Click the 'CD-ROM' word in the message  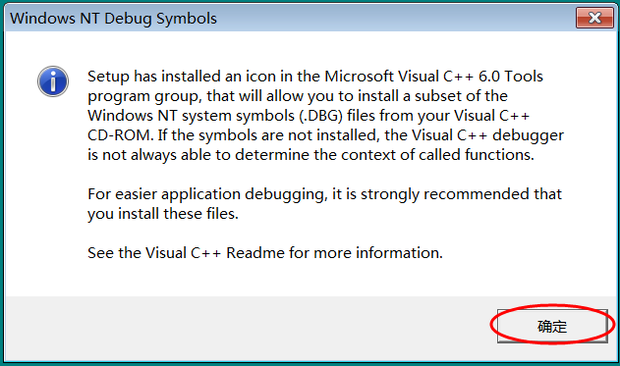120,135
